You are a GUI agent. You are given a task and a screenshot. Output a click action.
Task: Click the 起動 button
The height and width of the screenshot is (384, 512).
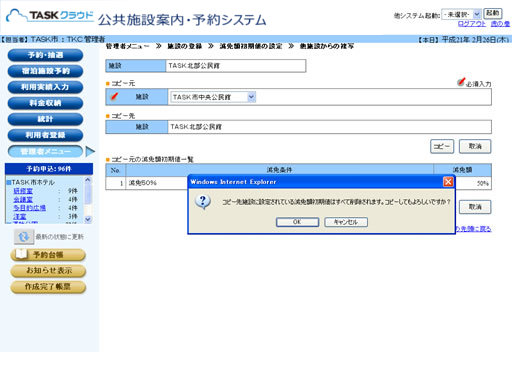pyautogui.click(x=493, y=14)
